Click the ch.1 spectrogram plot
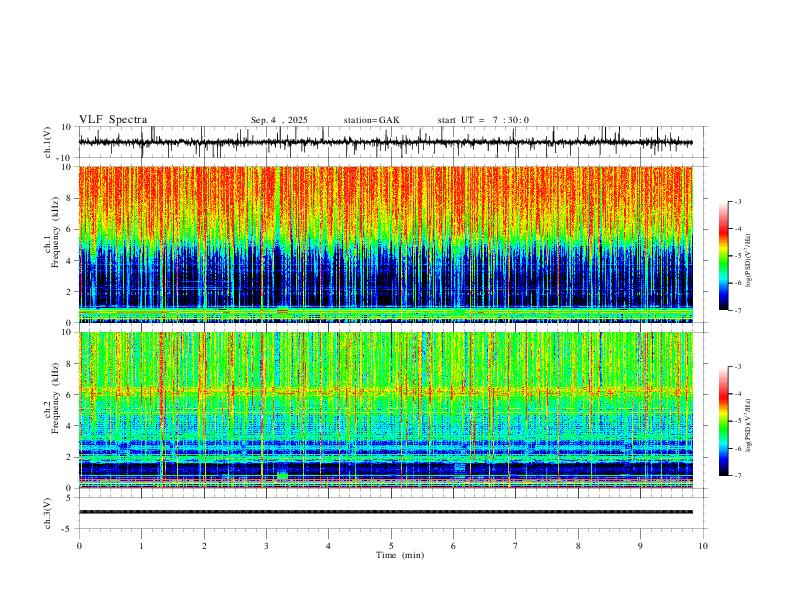This screenshot has height=612, width=792. tap(385, 244)
